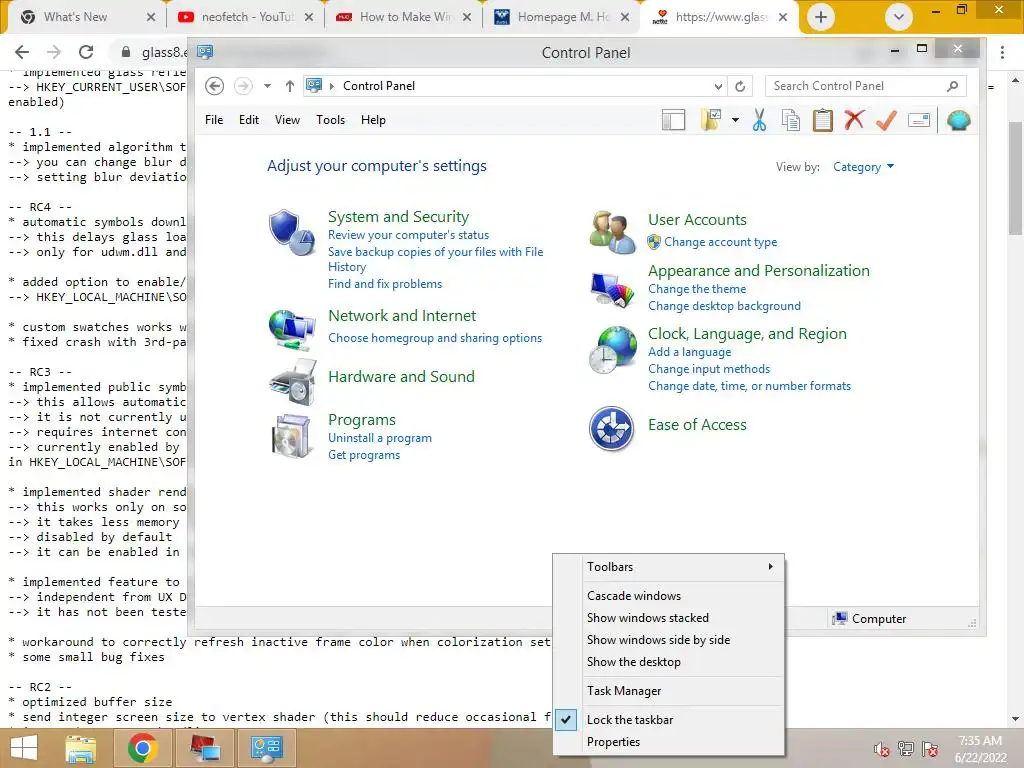Click the Clock, Language, and Region globe icon
This screenshot has width=1024, height=768.
click(612, 350)
